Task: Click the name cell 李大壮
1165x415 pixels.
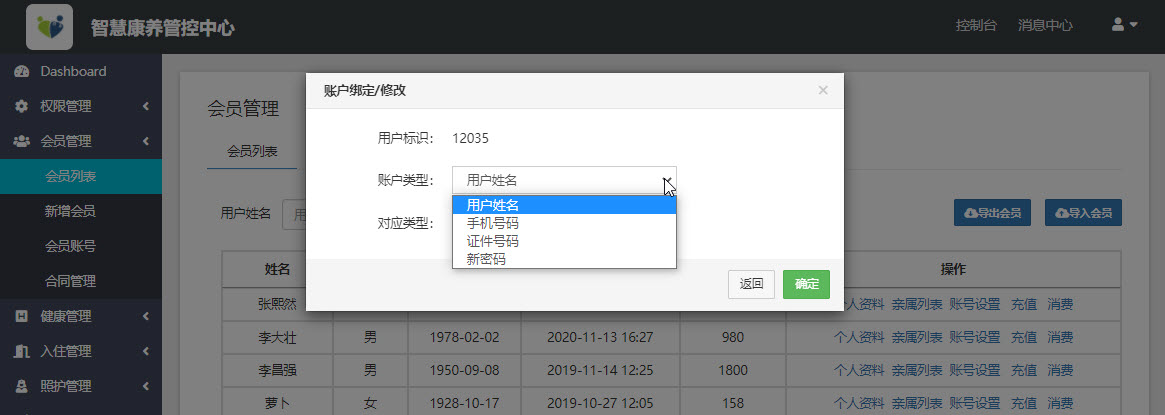Action: coord(277,337)
